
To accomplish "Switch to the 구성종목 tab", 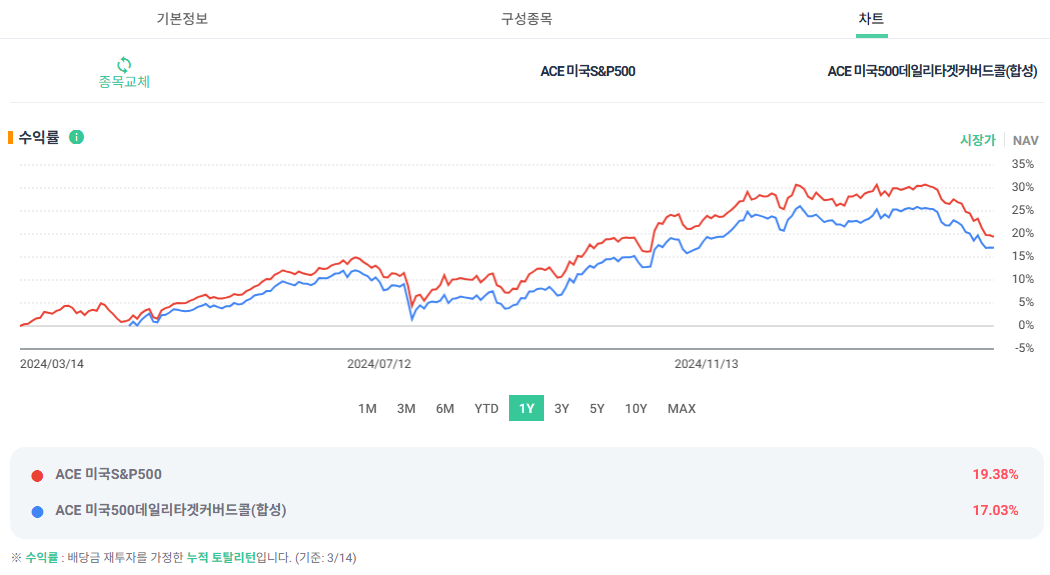I will (x=526, y=19).
